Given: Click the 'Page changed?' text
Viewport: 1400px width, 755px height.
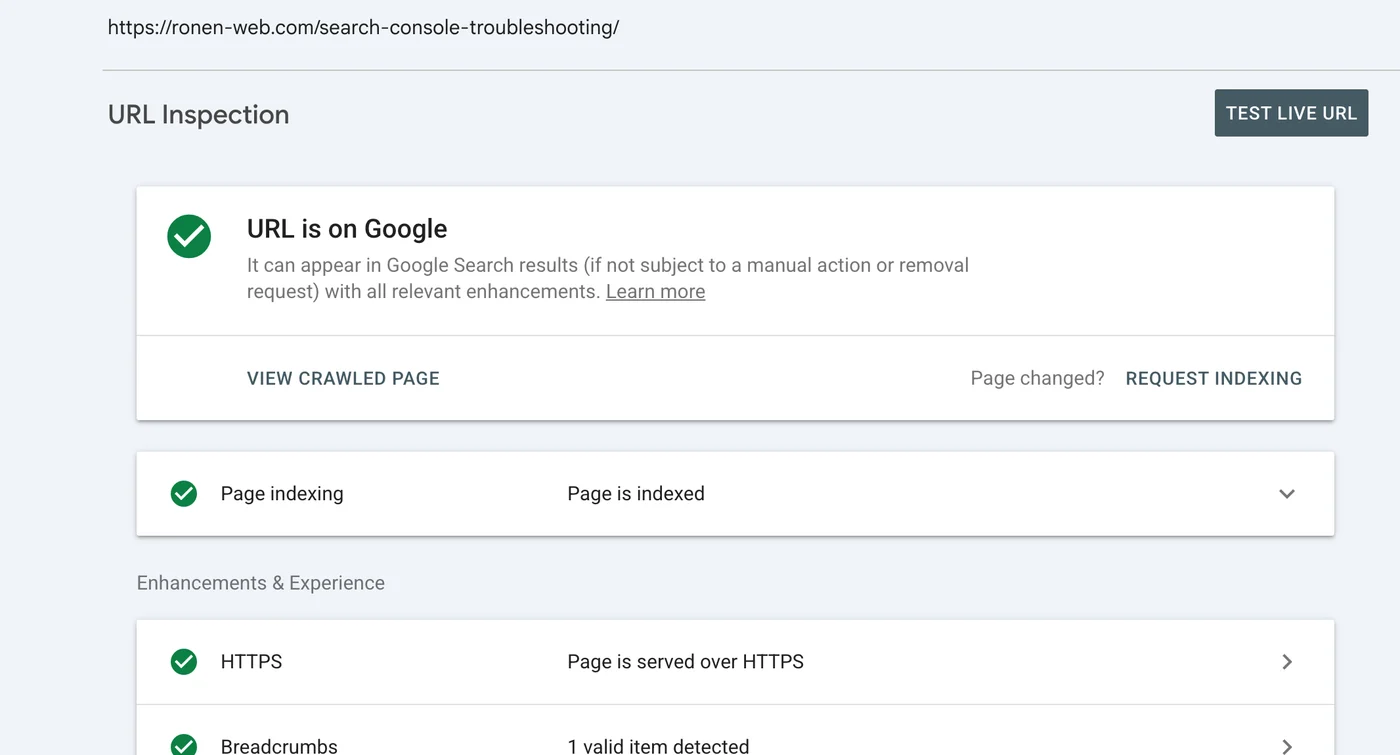Looking at the screenshot, I should click(x=1037, y=379).
